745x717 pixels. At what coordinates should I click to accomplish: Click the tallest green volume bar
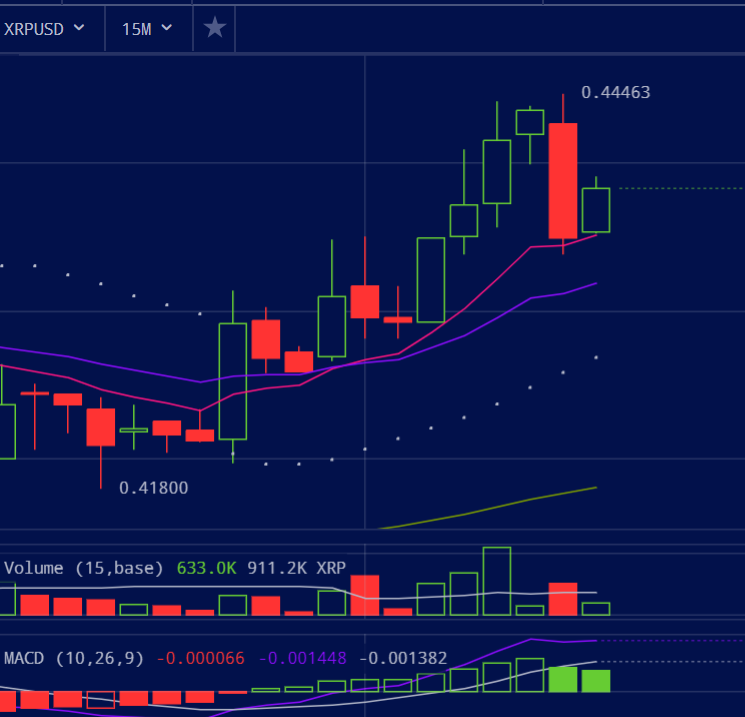(x=497, y=581)
